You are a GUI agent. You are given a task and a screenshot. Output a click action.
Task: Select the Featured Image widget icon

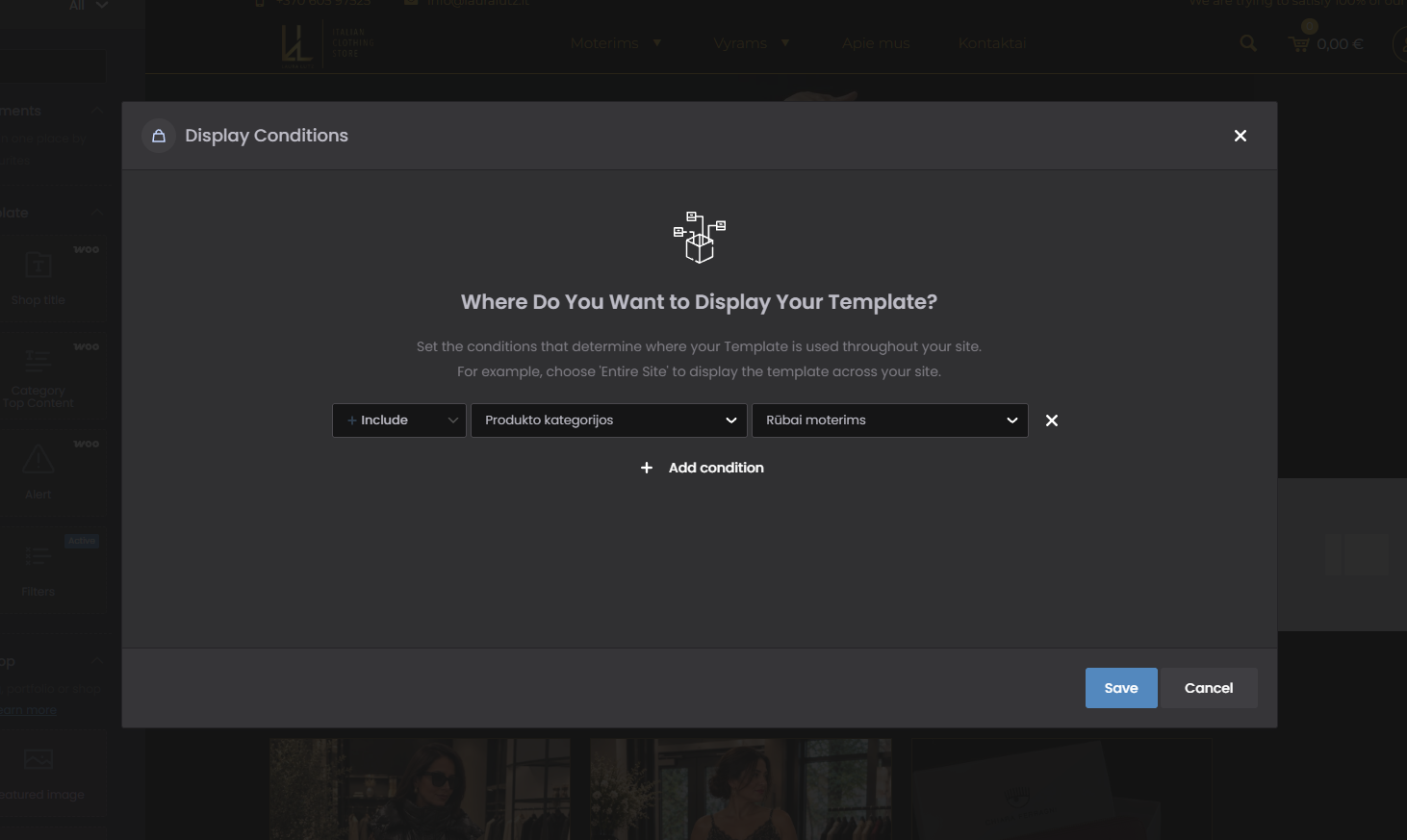tap(38, 759)
